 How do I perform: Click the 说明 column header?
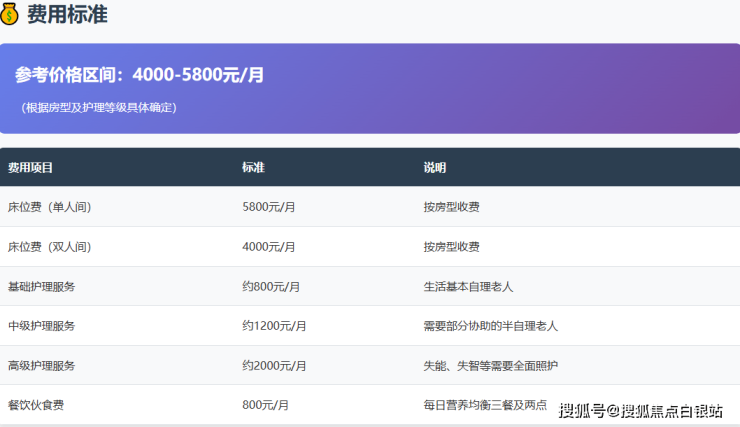tap(435, 167)
